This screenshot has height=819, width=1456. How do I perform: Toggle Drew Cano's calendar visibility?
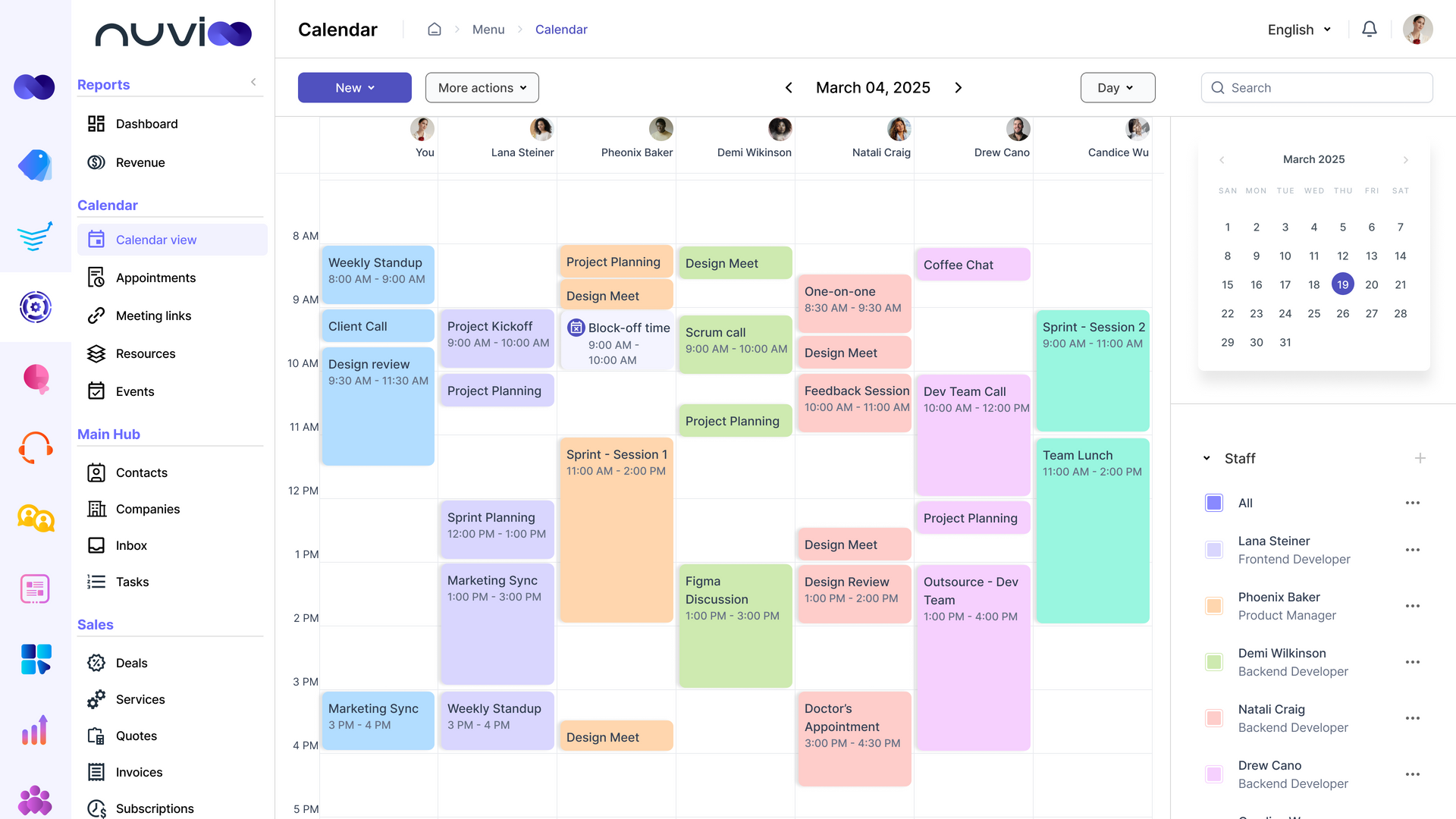pyautogui.click(x=1214, y=774)
